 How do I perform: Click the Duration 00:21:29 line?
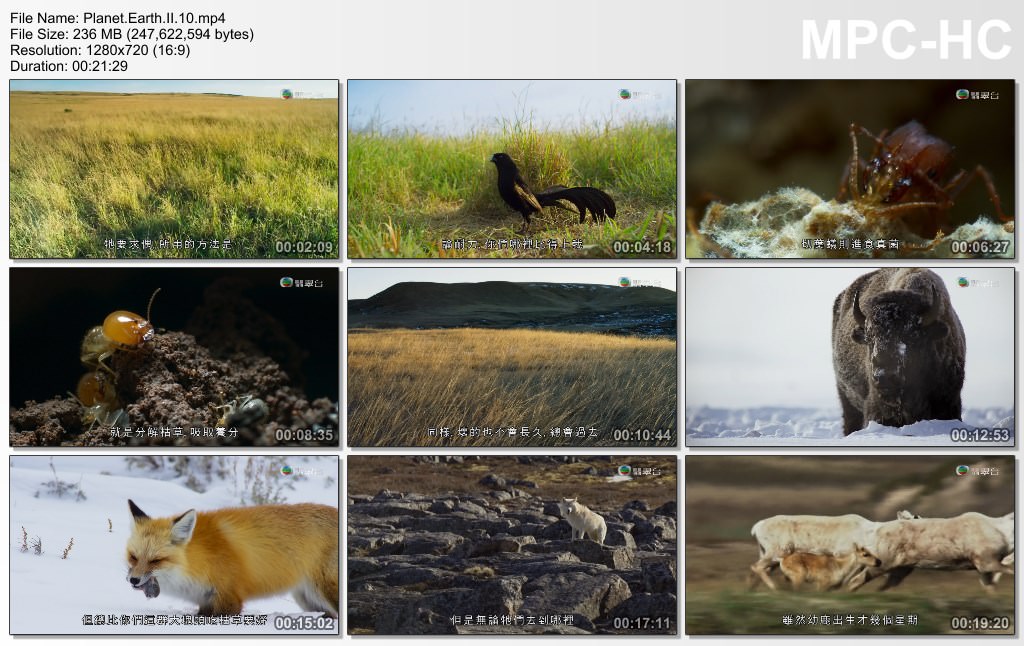(69, 66)
